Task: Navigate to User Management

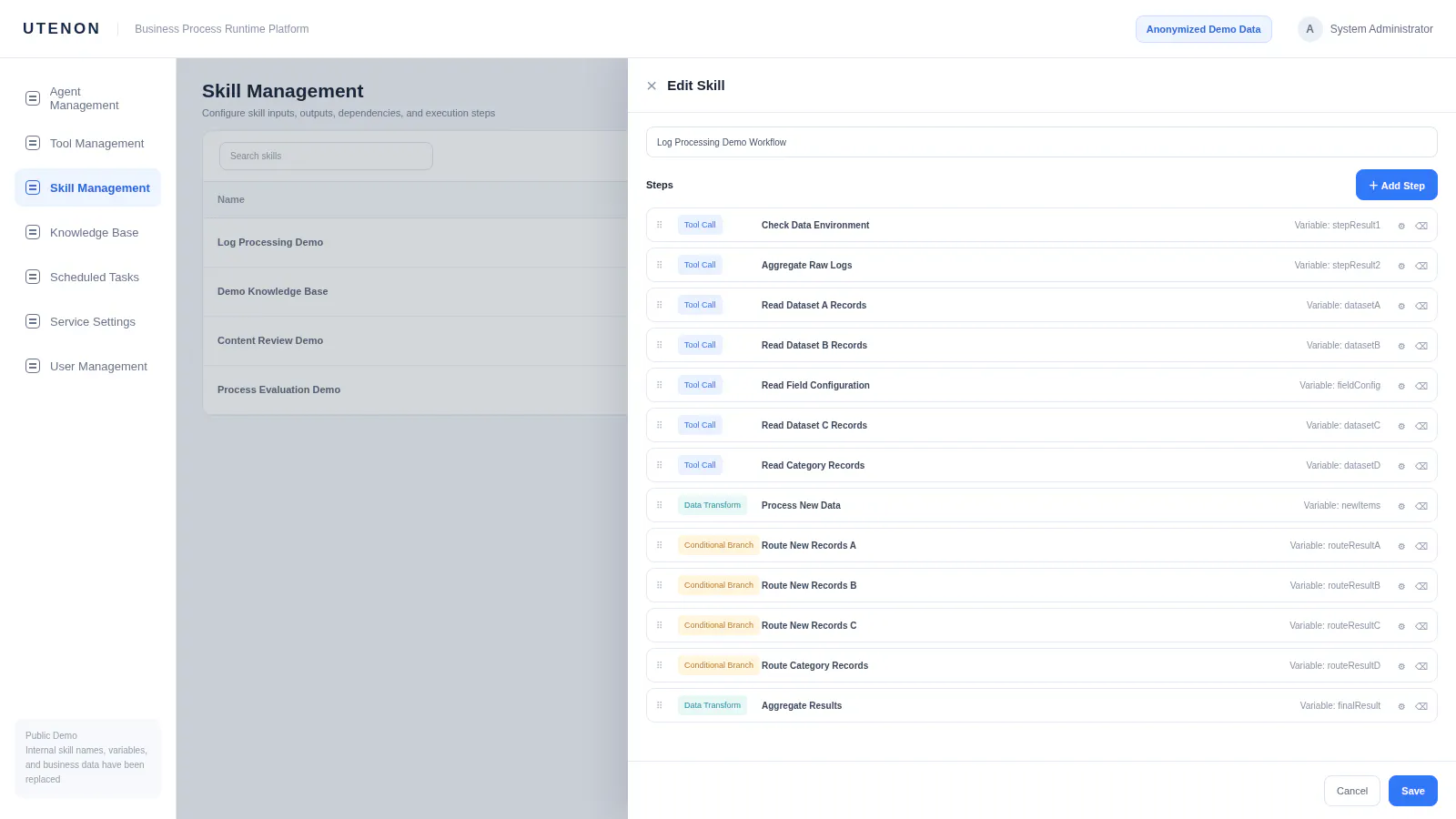Action: coord(88,366)
